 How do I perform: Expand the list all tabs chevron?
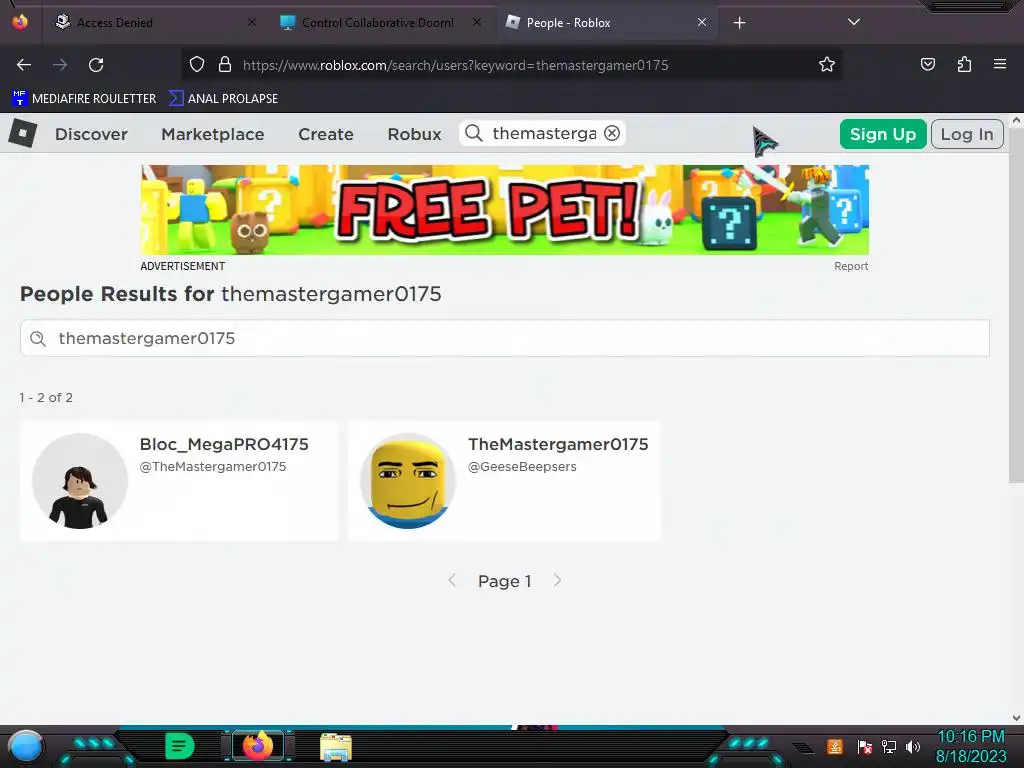[x=854, y=22]
